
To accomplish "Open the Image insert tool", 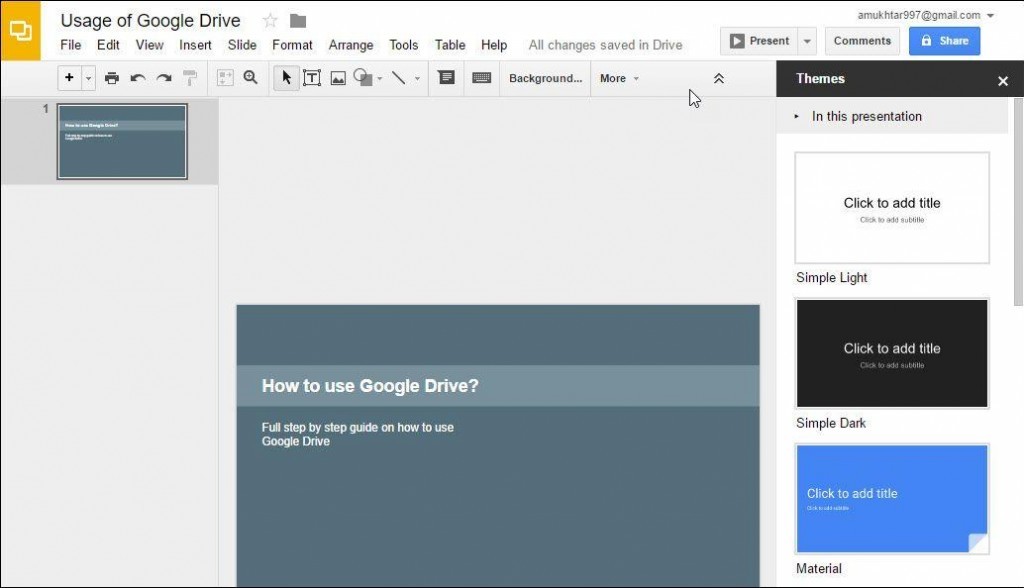I will (x=338, y=78).
